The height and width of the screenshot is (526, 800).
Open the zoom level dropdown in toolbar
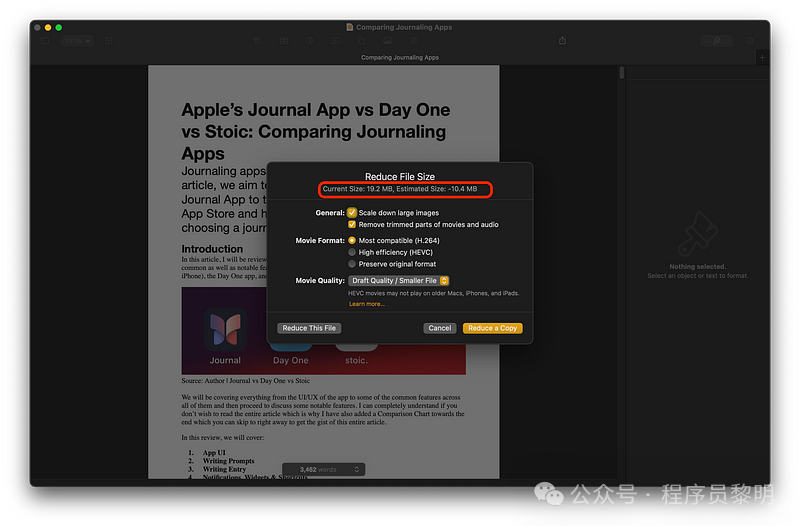(x=77, y=41)
